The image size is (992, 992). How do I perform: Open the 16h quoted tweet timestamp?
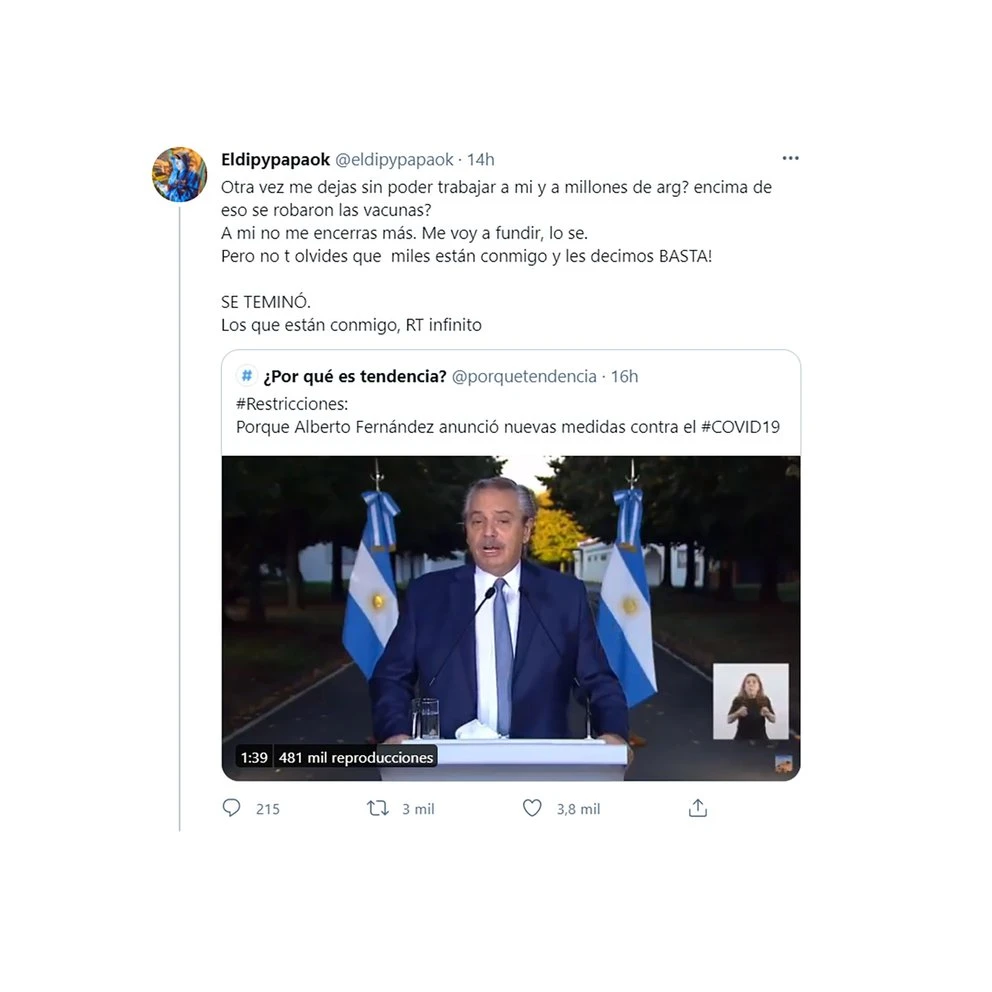(x=624, y=376)
